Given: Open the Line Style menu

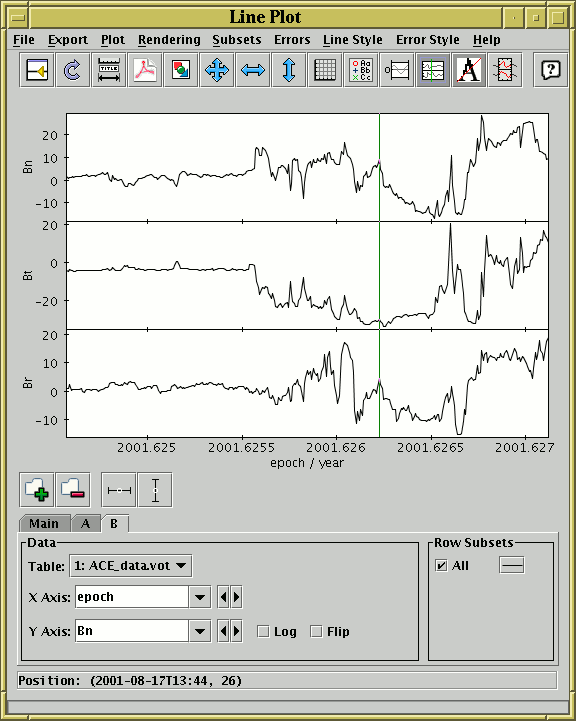Looking at the screenshot, I should pos(353,40).
